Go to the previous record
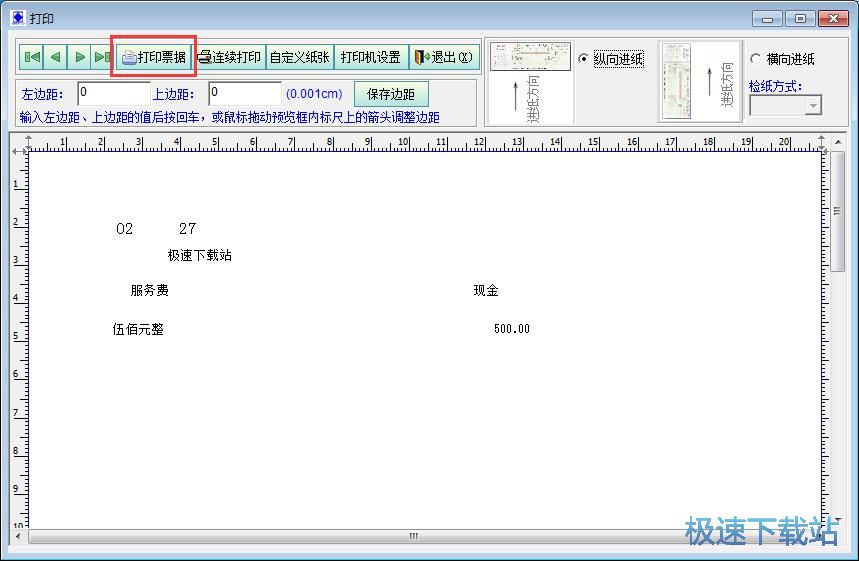859x561 pixels. pos(55,57)
